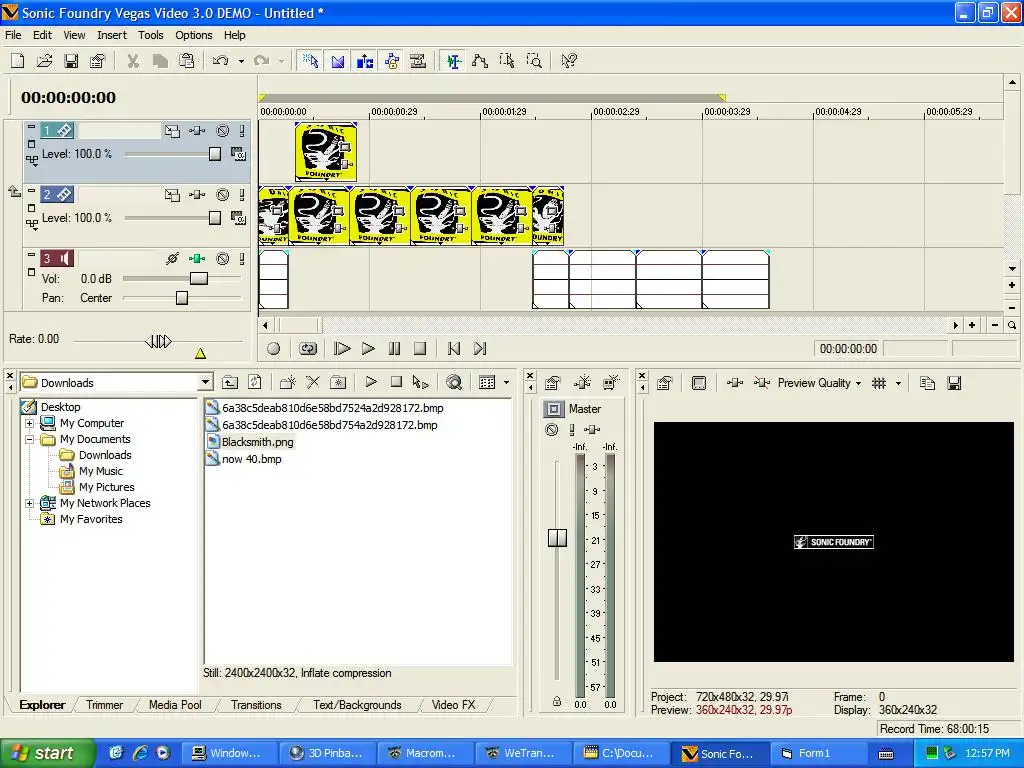Click the Paste clipboard icon
Screen dimensions: 1024x768
(187, 61)
